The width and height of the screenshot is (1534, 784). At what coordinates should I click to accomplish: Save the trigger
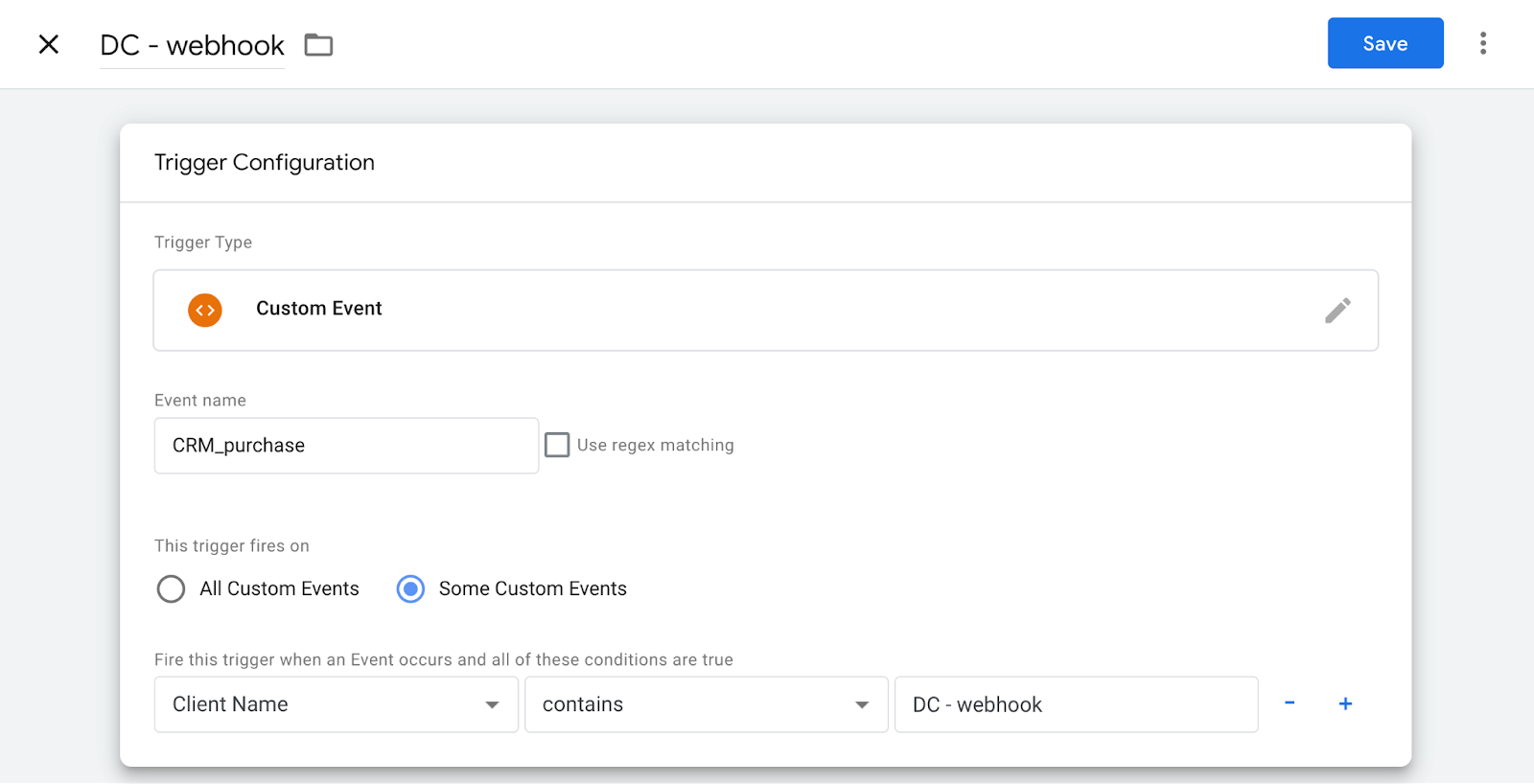click(x=1385, y=43)
